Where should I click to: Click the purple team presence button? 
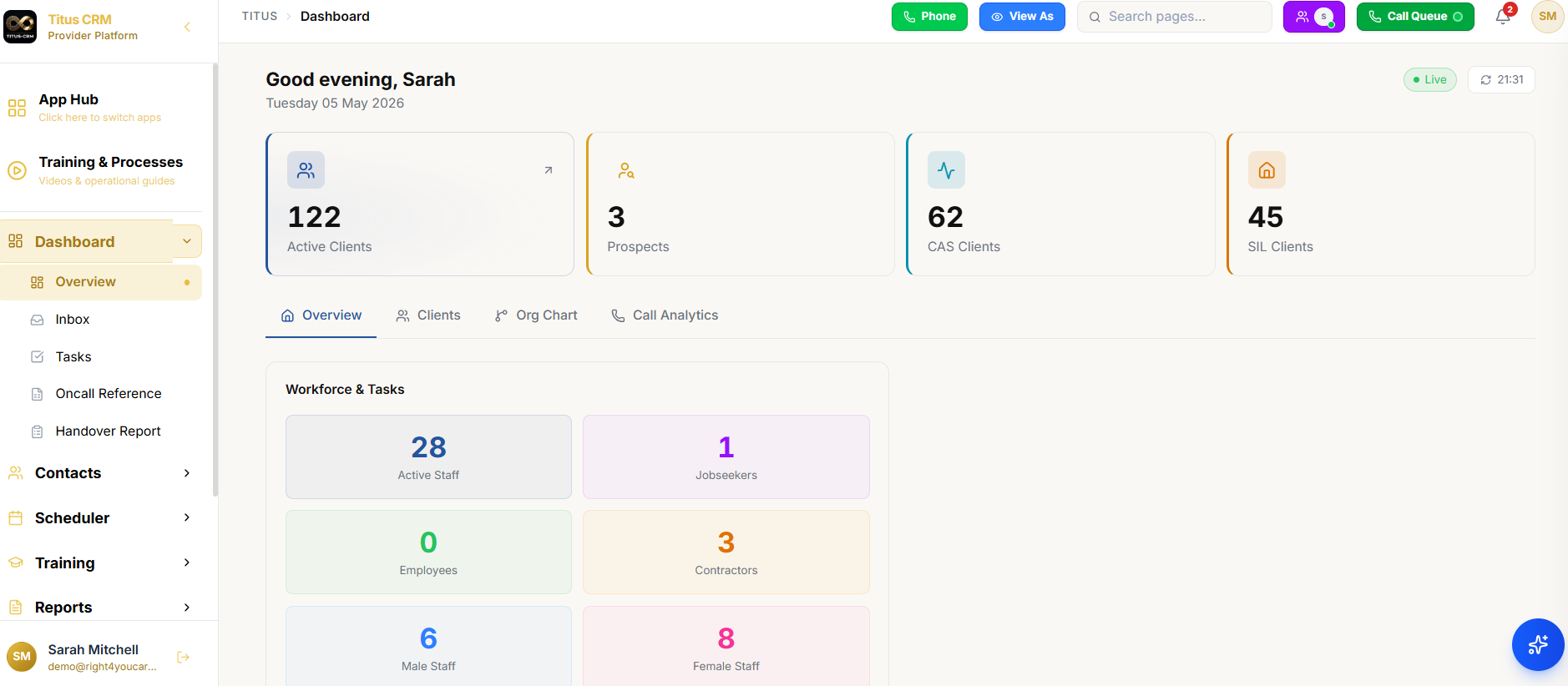pyautogui.click(x=1313, y=17)
